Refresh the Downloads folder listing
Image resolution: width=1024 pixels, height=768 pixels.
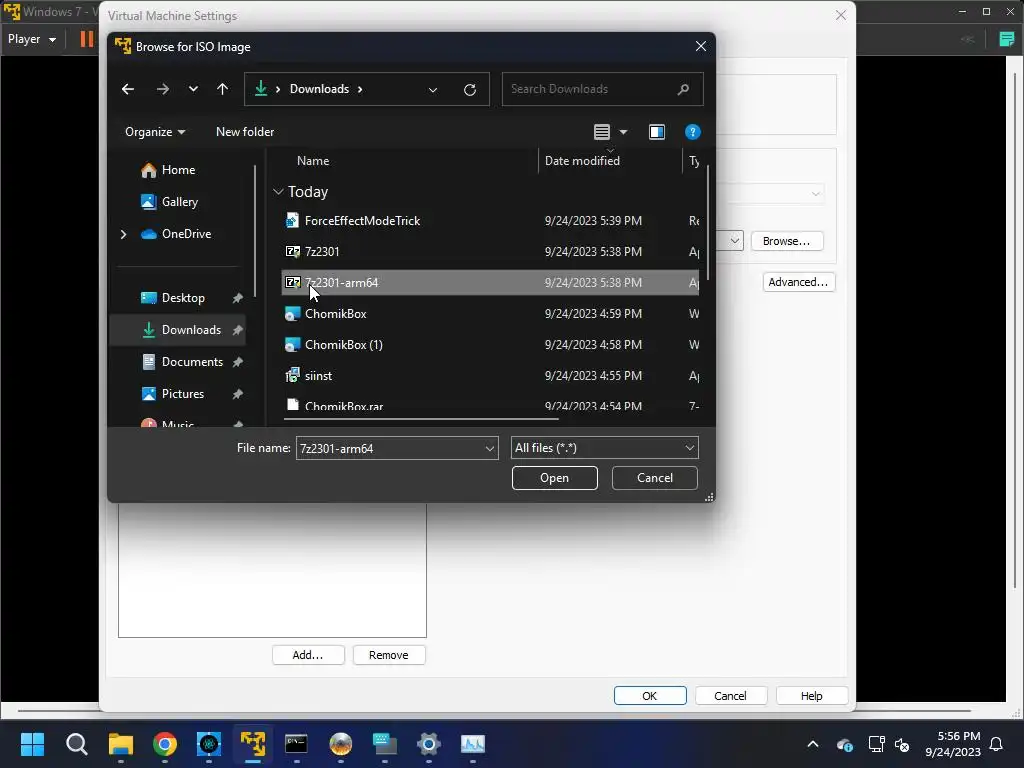pyautogui.click(x=470, y=89)
